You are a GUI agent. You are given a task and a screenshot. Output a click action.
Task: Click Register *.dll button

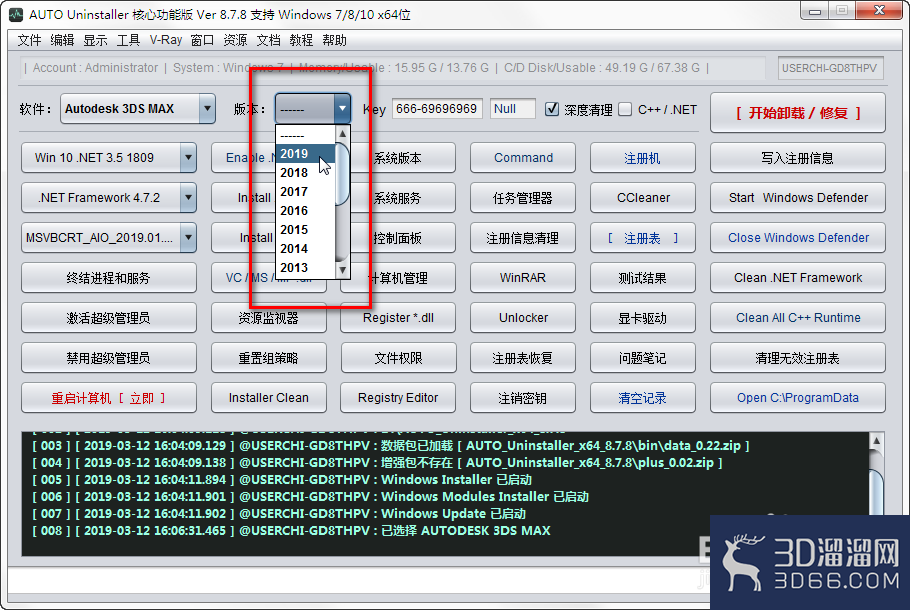tap(398, 317)
